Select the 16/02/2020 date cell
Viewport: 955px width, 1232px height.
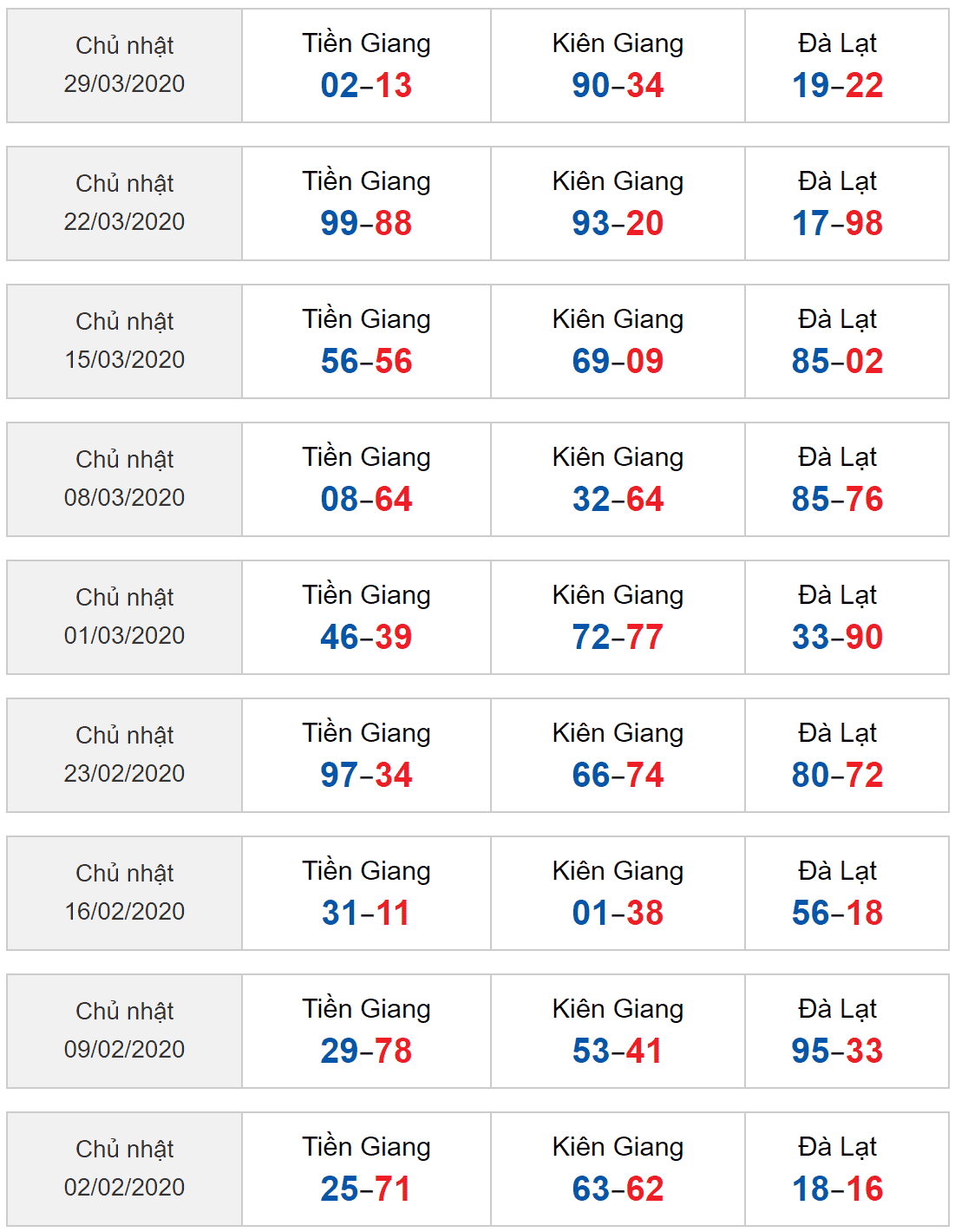[124, 893]
